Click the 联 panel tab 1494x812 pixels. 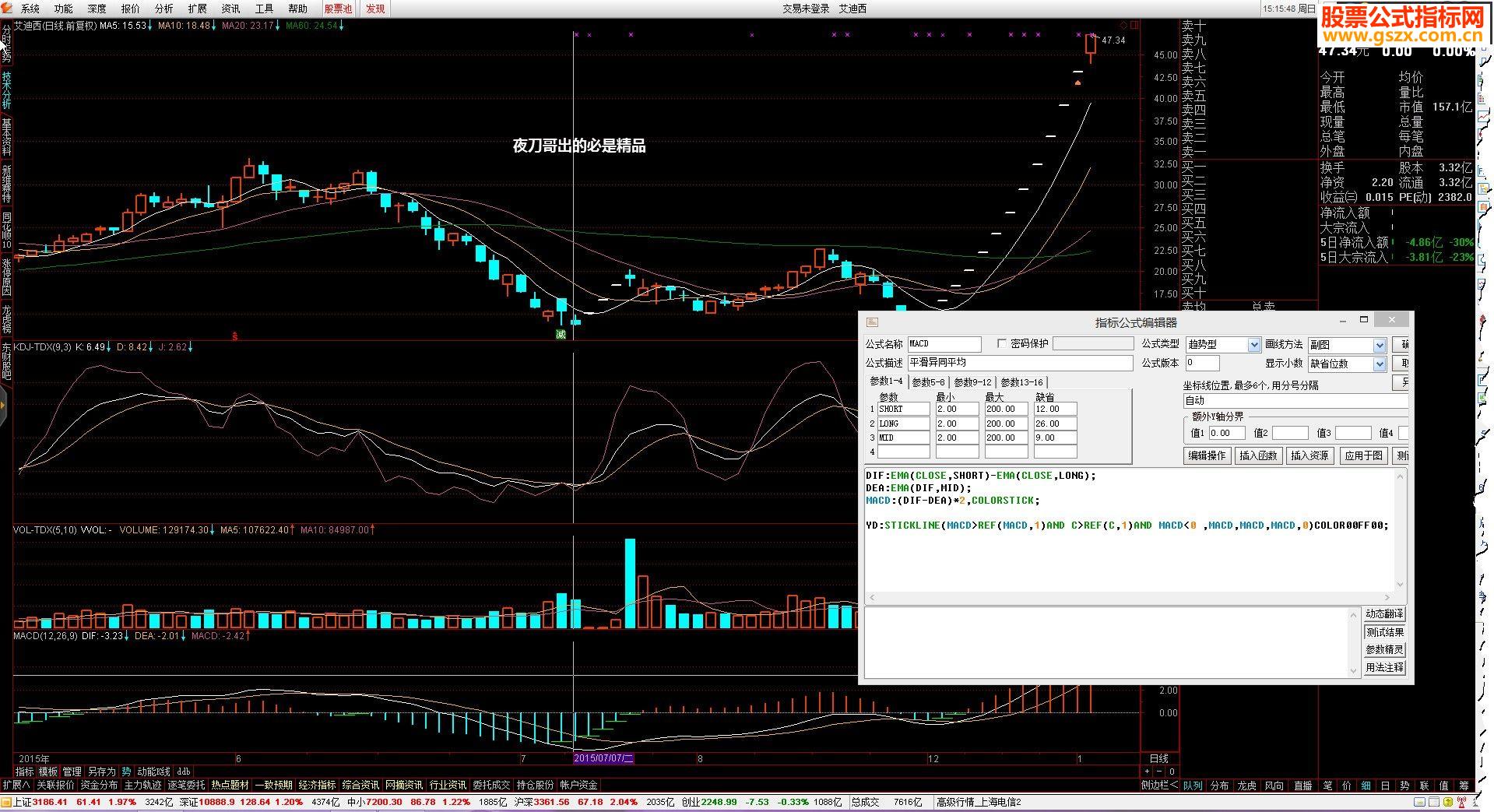tap(1425, 786)
